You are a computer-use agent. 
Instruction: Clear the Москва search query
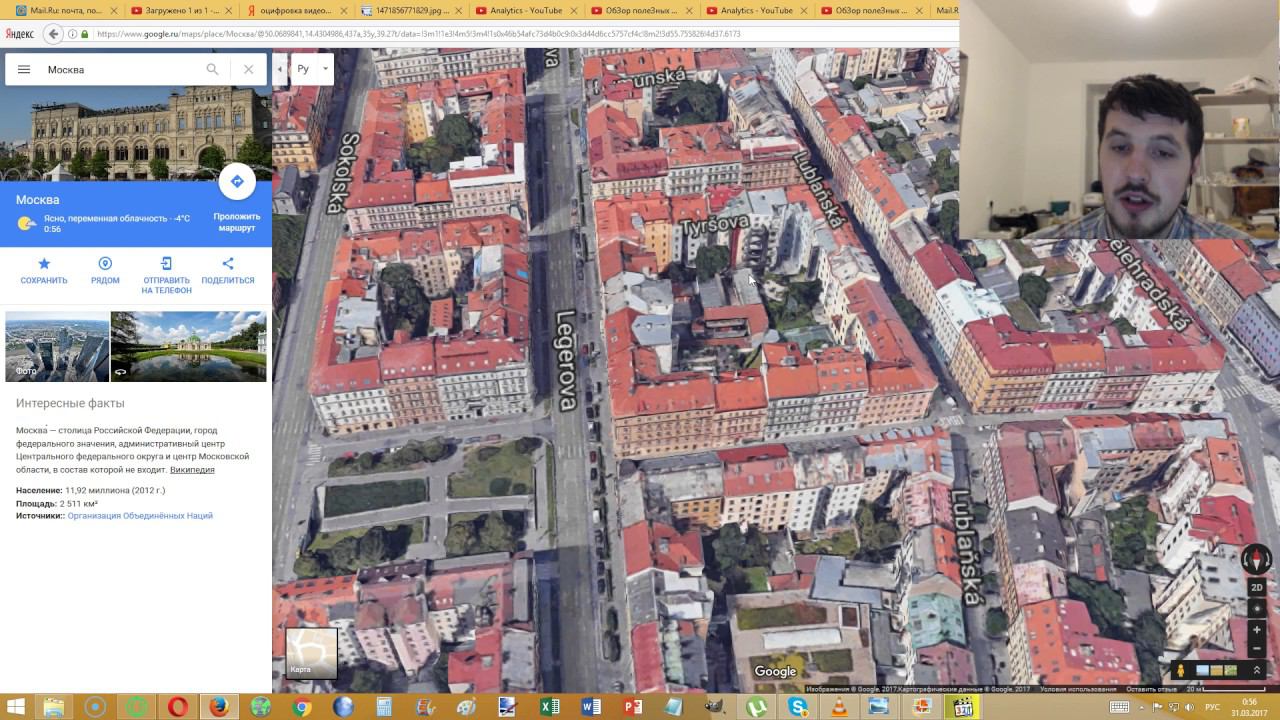point(248,69)
